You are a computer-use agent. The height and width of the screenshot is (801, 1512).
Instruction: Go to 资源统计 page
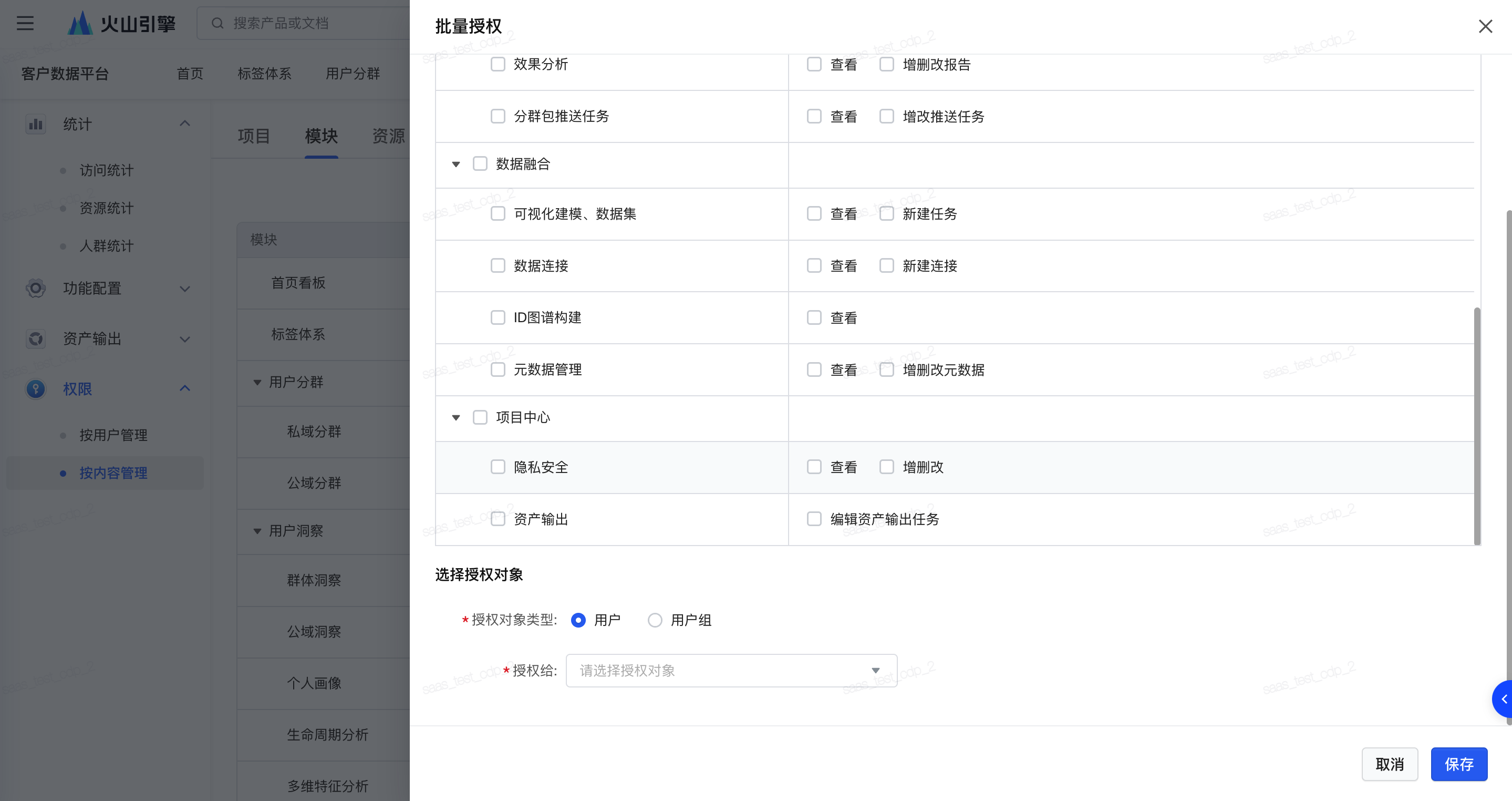tap(107, 208)
